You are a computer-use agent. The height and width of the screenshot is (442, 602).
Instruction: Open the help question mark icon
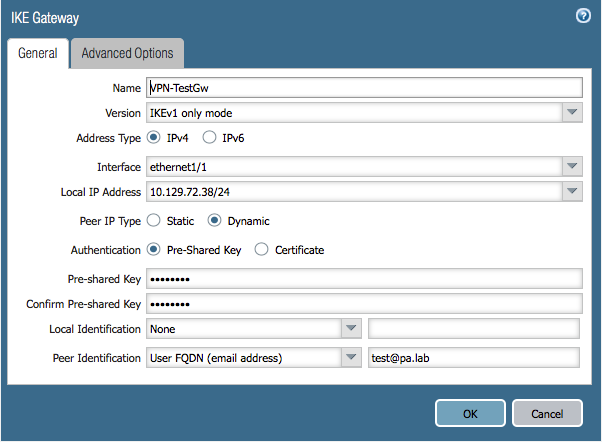(583, 16)
